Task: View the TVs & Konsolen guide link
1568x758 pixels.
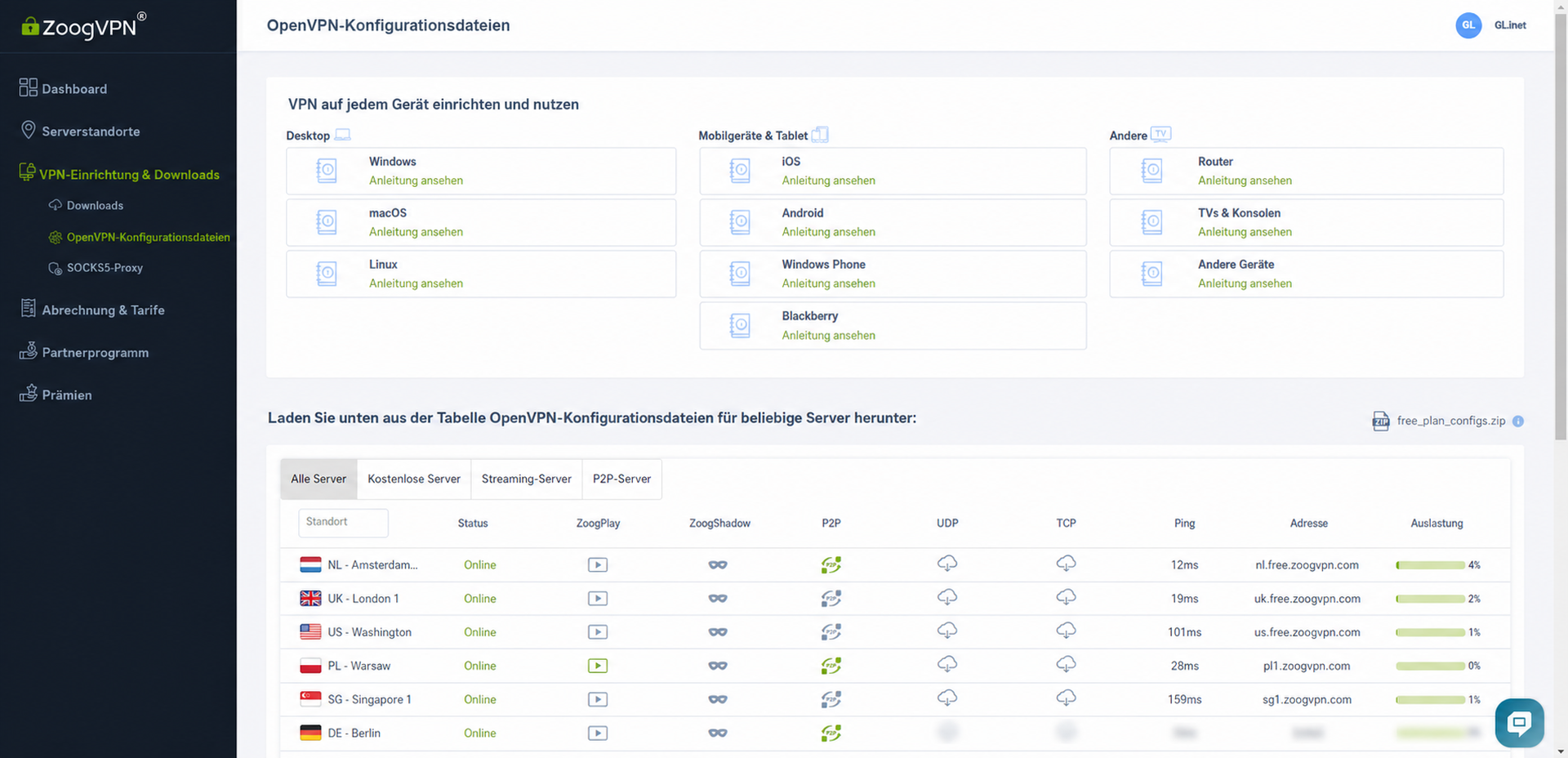Action: pos(1245,232)
